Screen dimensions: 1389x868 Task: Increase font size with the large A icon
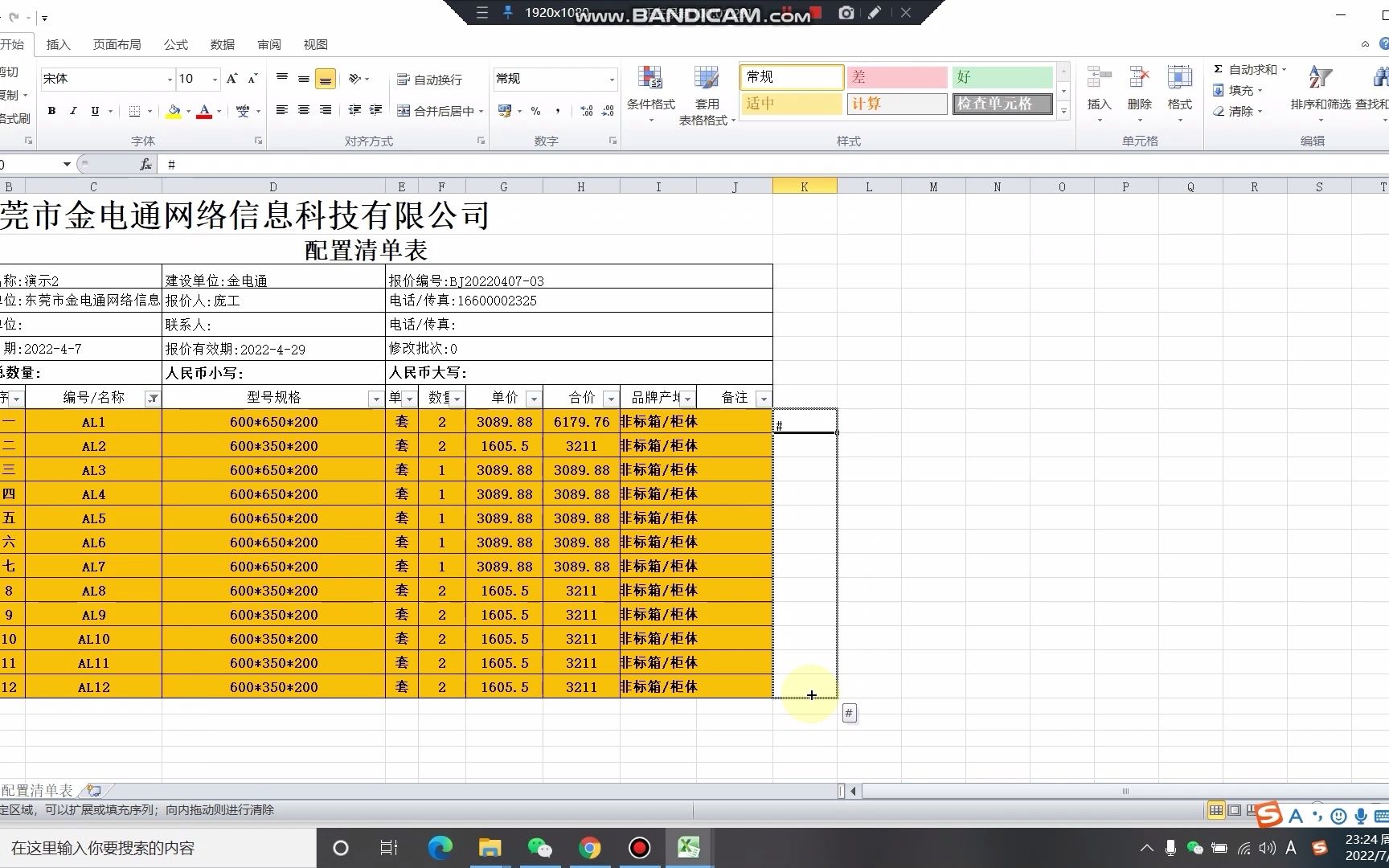(x=231, y=79)
